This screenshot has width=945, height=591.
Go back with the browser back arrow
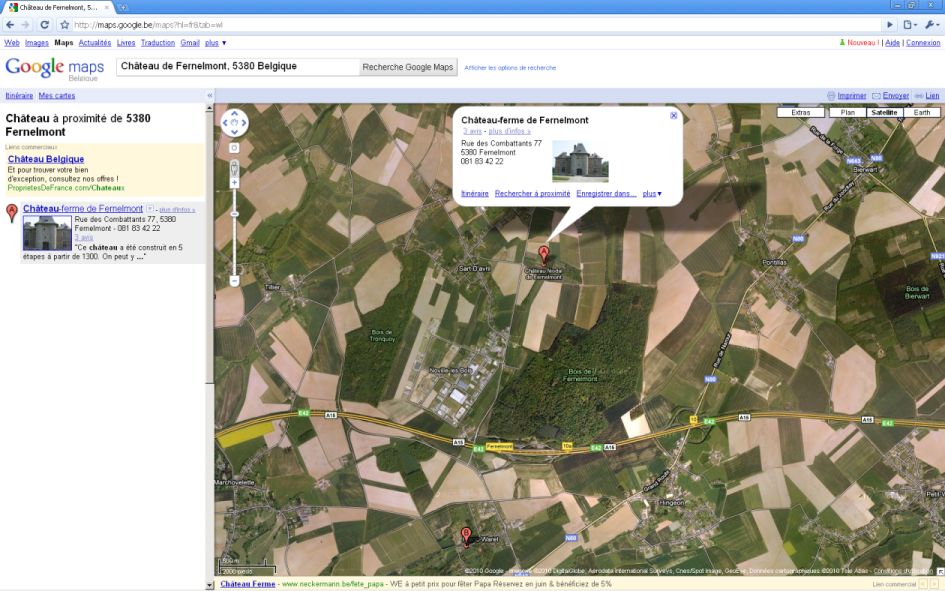tap(10, 25)
